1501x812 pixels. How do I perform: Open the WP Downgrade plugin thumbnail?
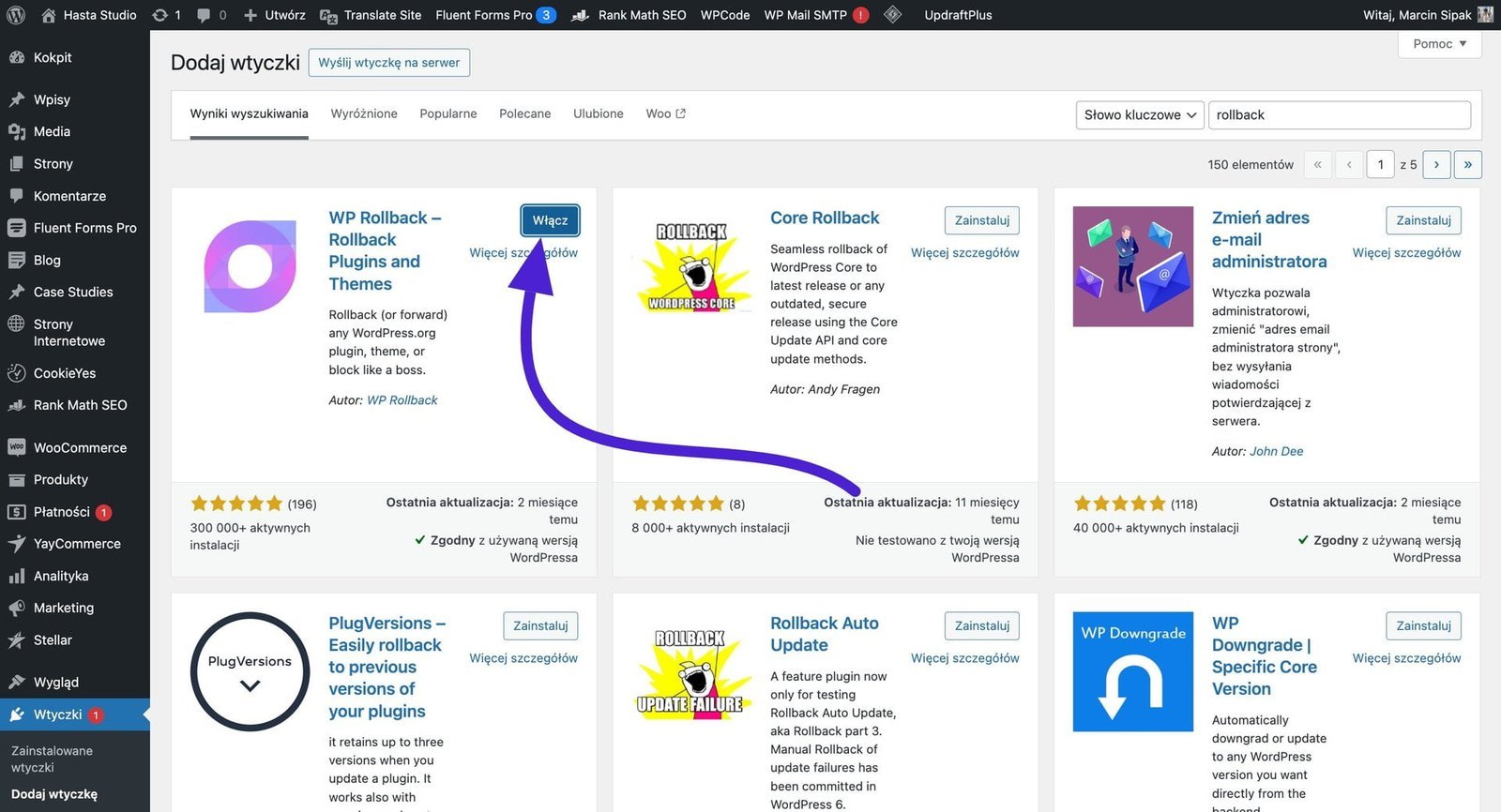tap(1132, 671)
